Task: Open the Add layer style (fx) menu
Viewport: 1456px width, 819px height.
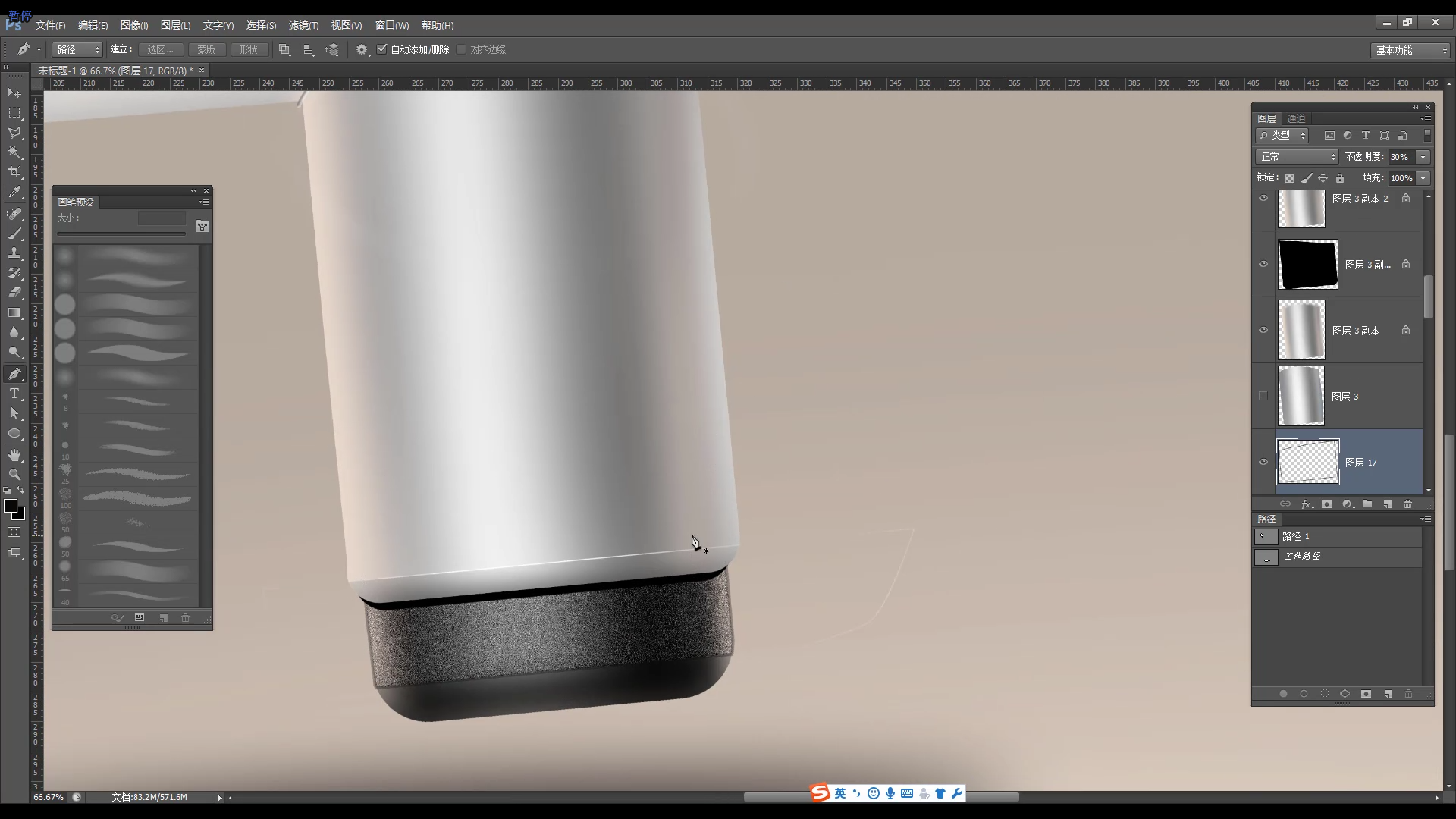Action: click(x=1307, y=504)
